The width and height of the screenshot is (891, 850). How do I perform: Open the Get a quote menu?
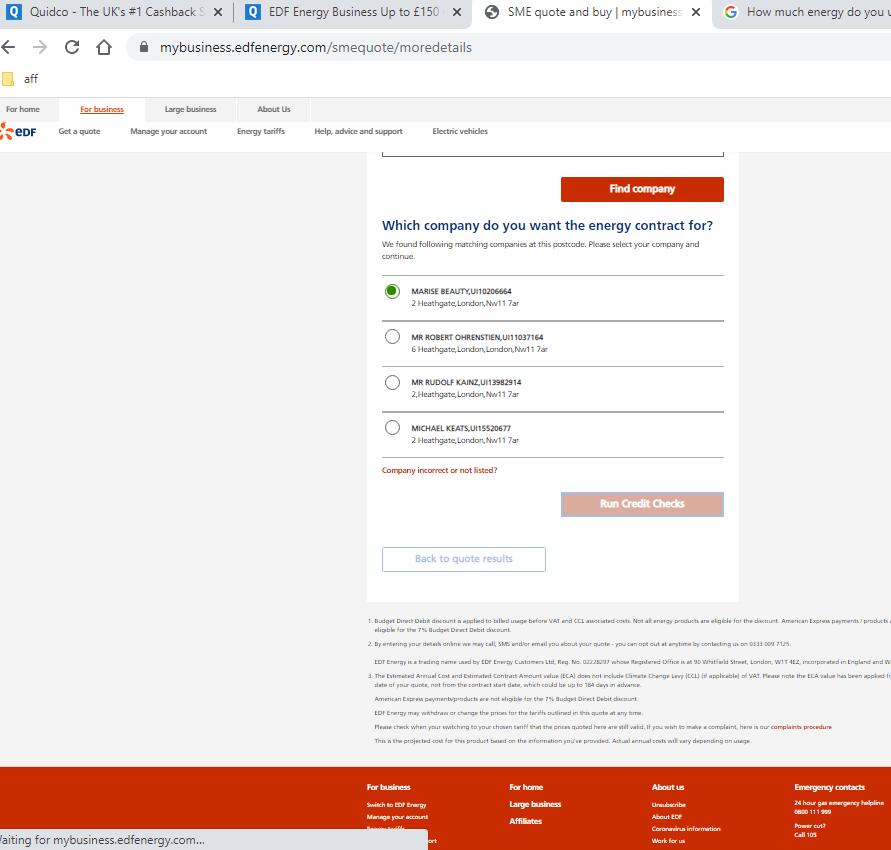point(79,131)
